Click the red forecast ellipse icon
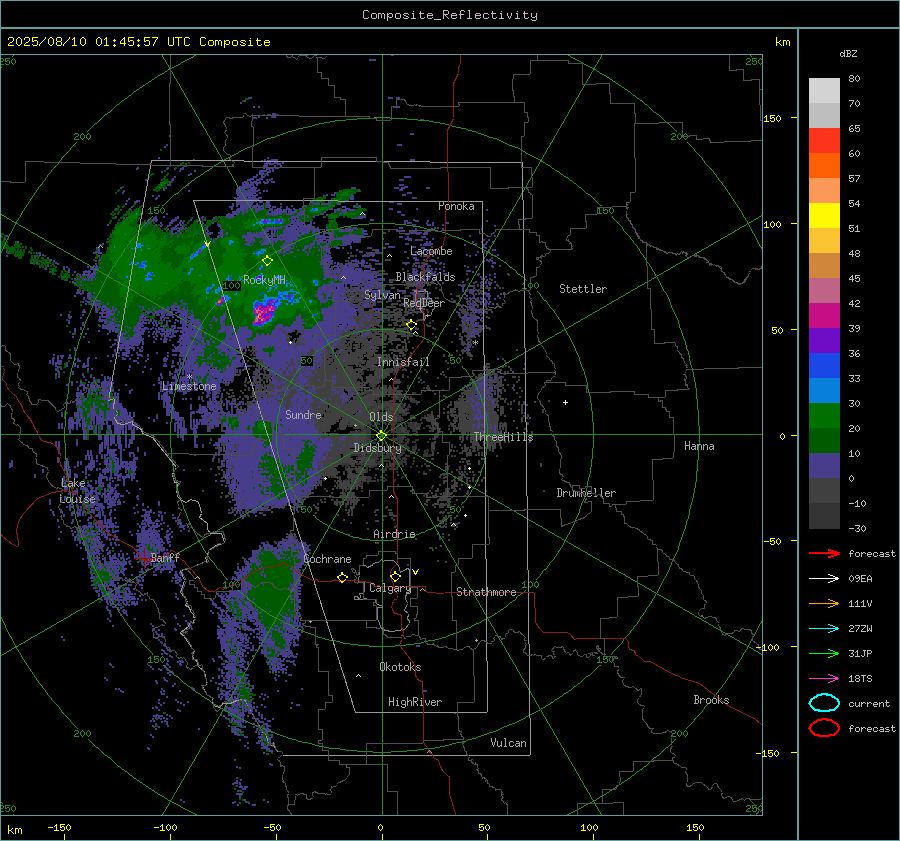The image size is (900, 841). click(x=824, y=728)
